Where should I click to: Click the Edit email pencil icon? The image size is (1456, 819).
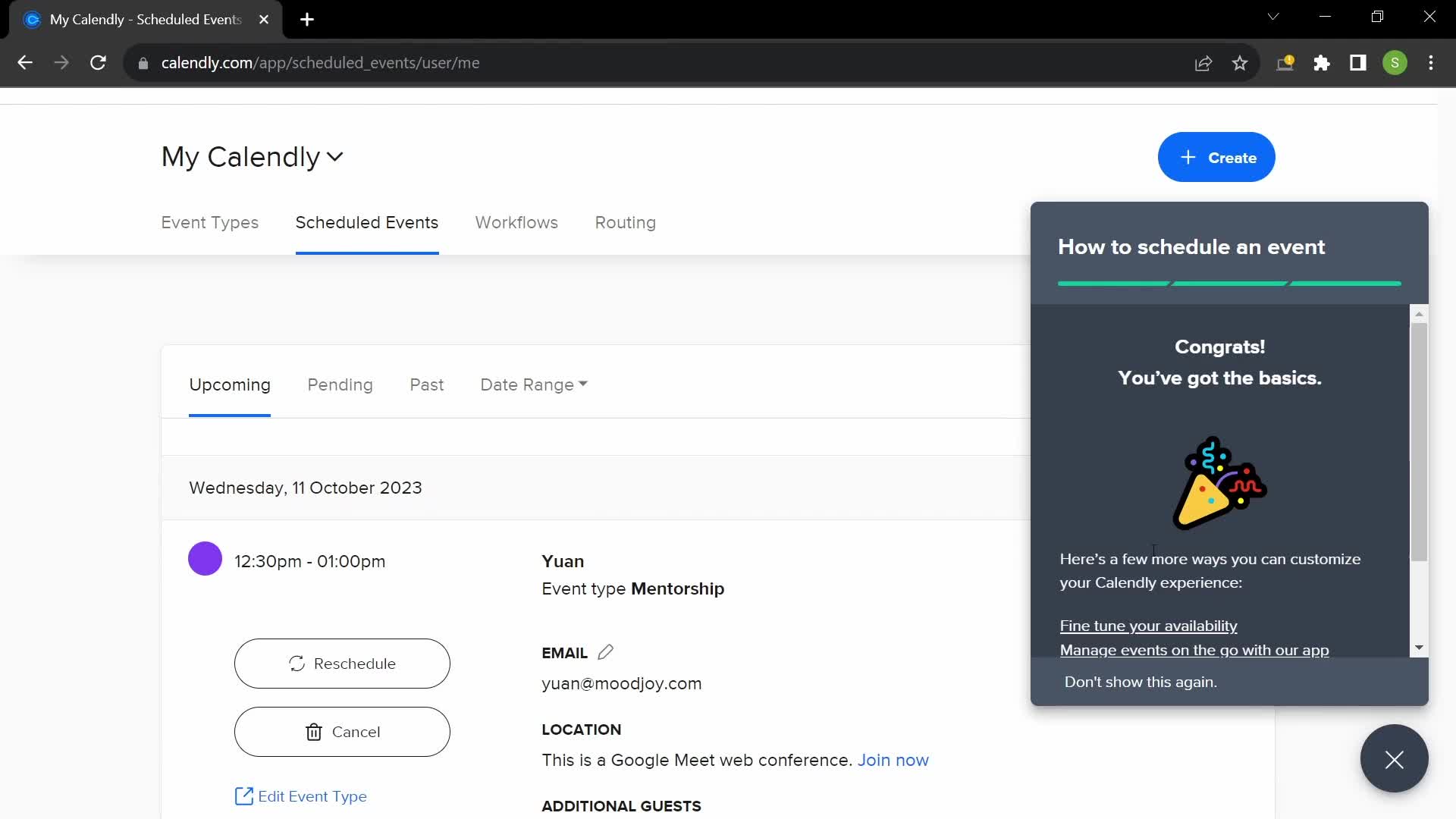coord(605,652)
